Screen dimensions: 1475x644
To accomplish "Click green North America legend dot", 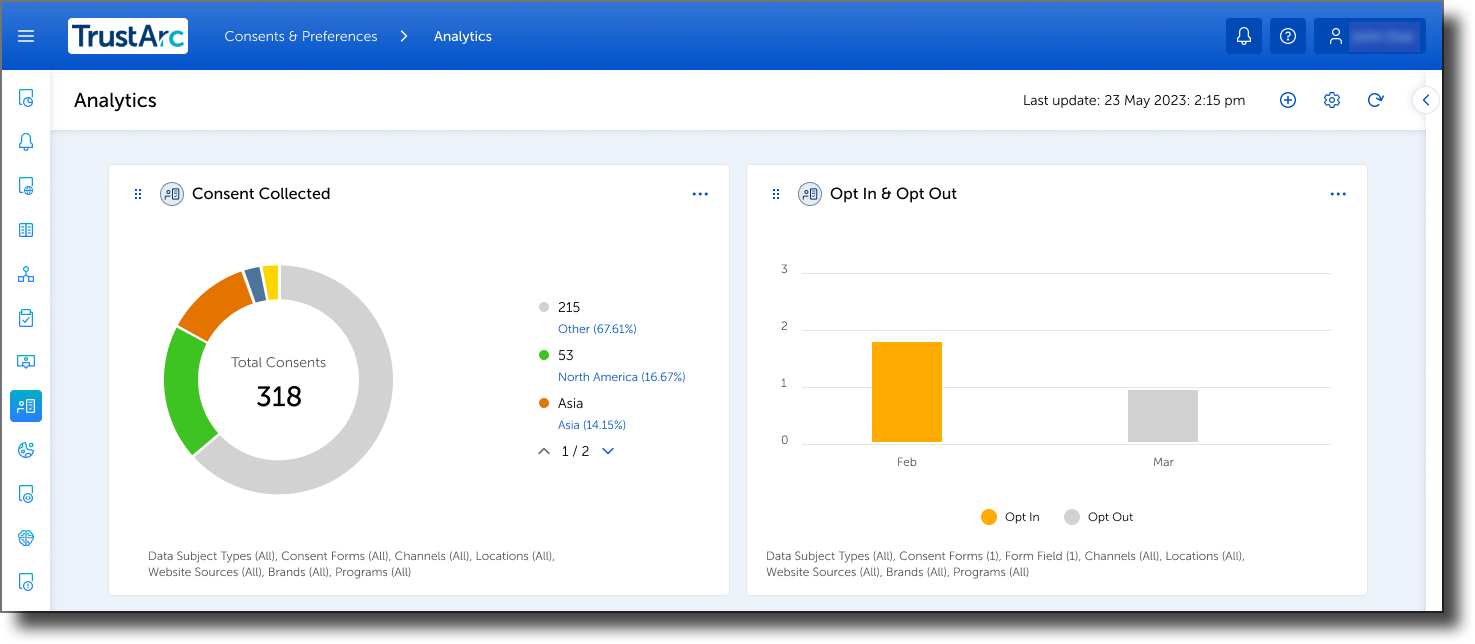I will [x=544, y=355].
